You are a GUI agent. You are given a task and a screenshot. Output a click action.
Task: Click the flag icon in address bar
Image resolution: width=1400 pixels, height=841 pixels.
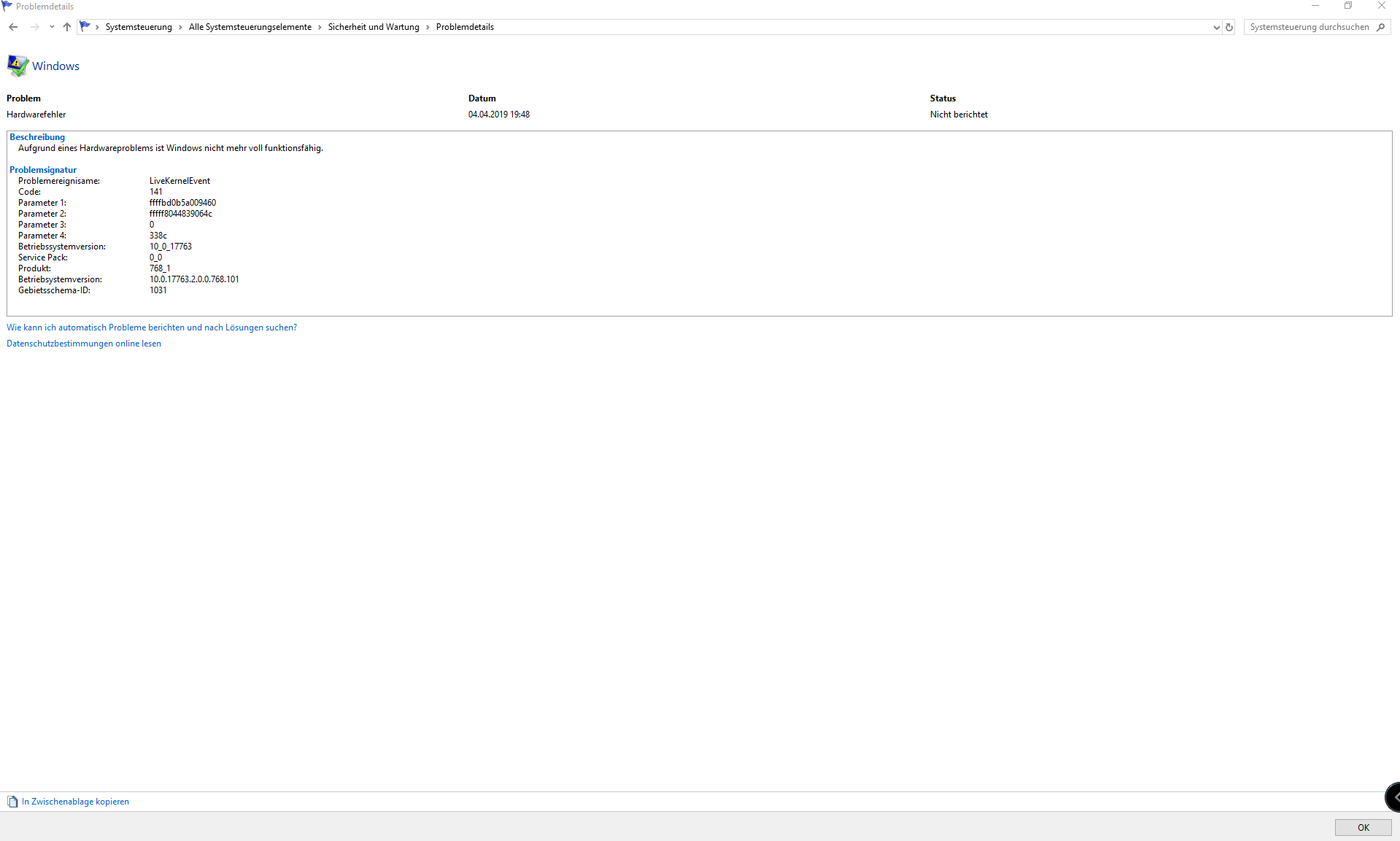tap(85, 27)
